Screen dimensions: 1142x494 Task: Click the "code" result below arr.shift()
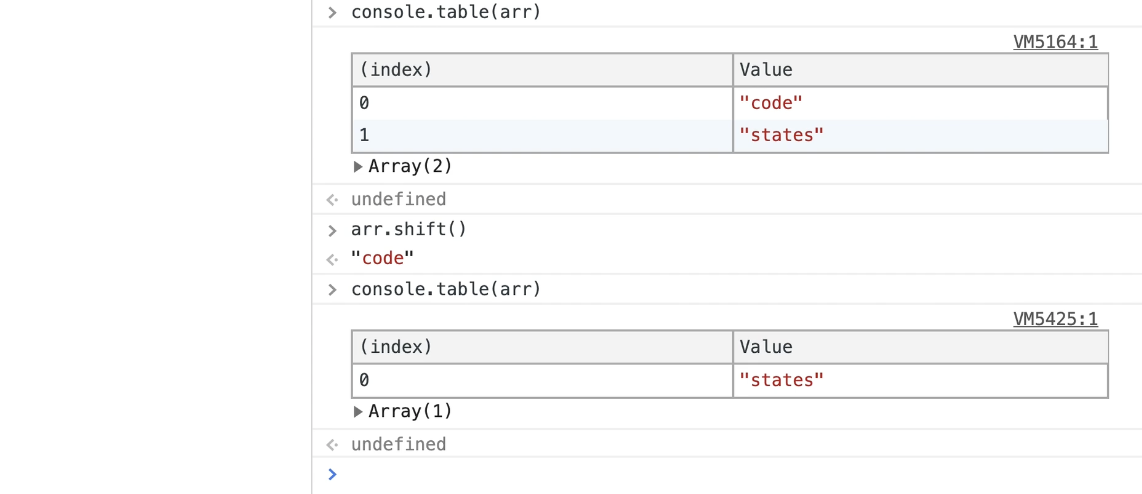[382, 259]
